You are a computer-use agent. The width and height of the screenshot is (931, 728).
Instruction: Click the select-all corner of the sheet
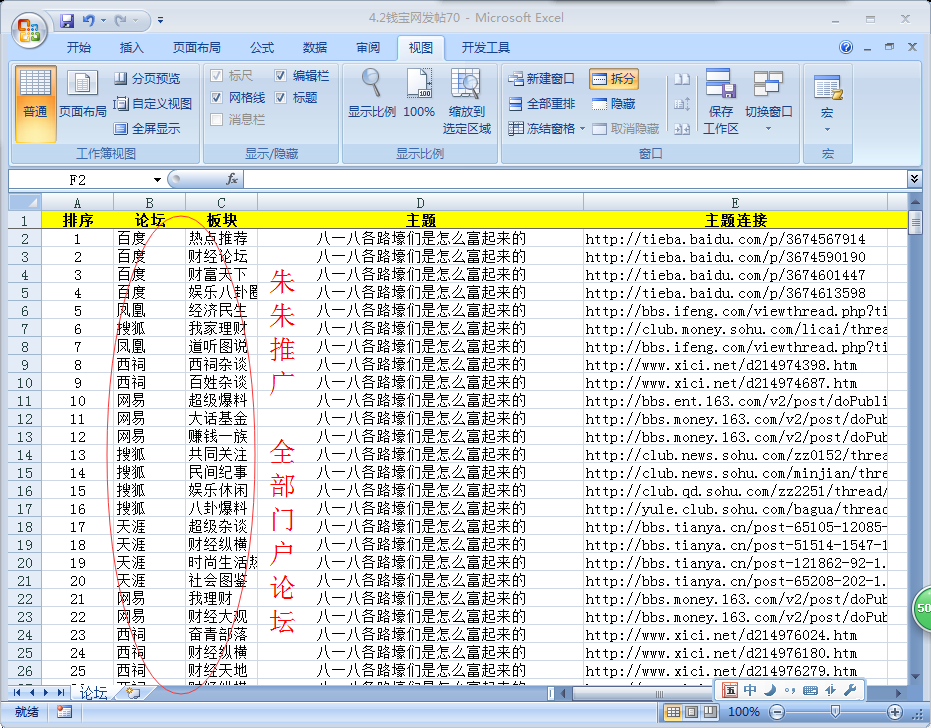24,202
